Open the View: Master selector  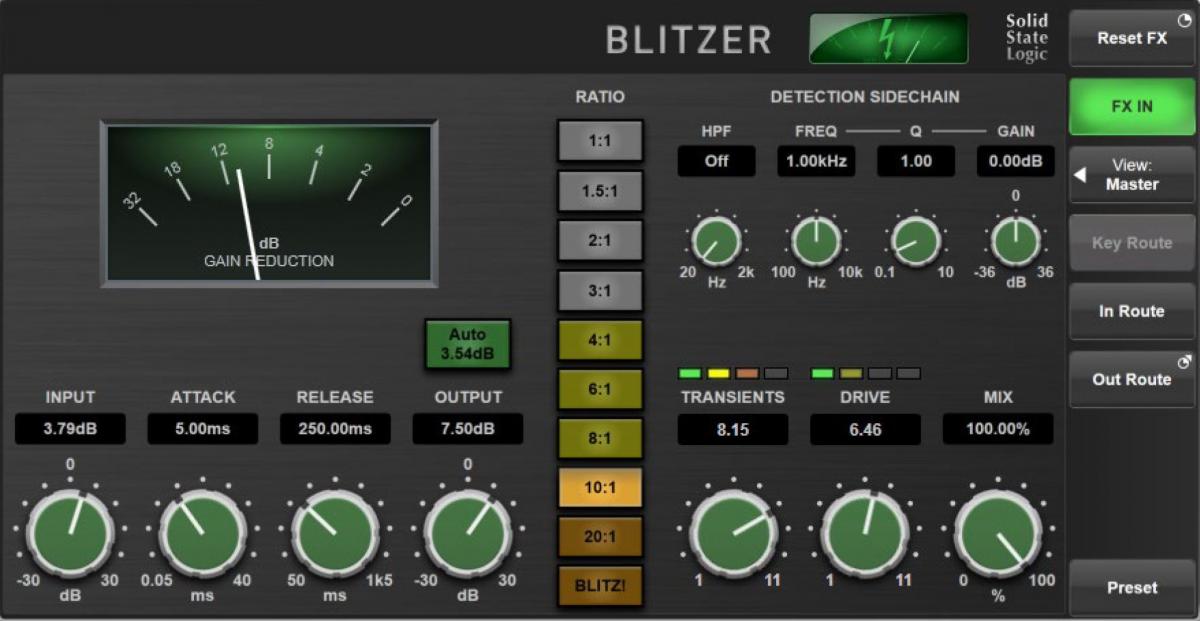pyautogui.click(x=1131, y=175)
